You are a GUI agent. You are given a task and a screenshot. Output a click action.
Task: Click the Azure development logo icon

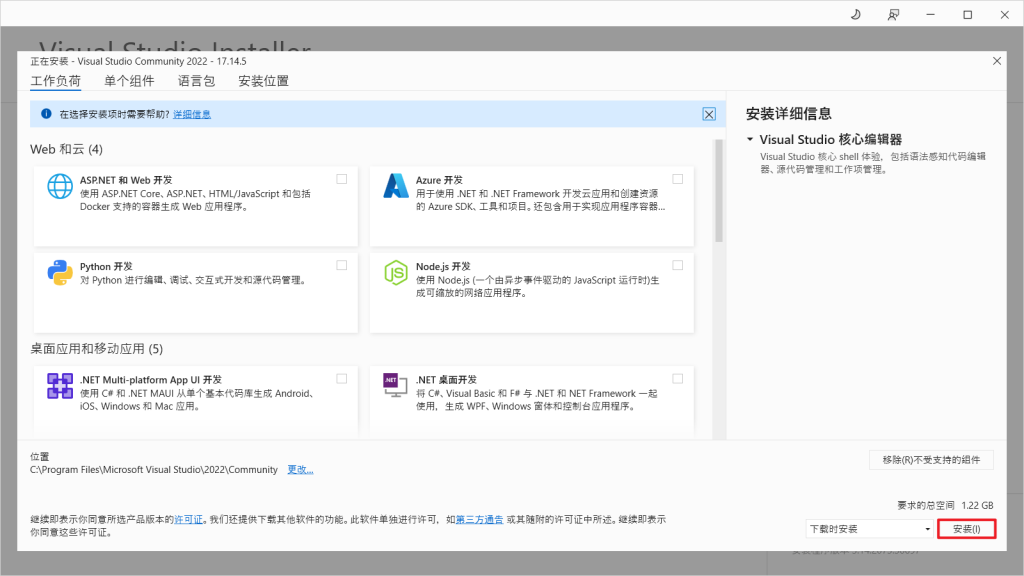click(x=396, y=186)
